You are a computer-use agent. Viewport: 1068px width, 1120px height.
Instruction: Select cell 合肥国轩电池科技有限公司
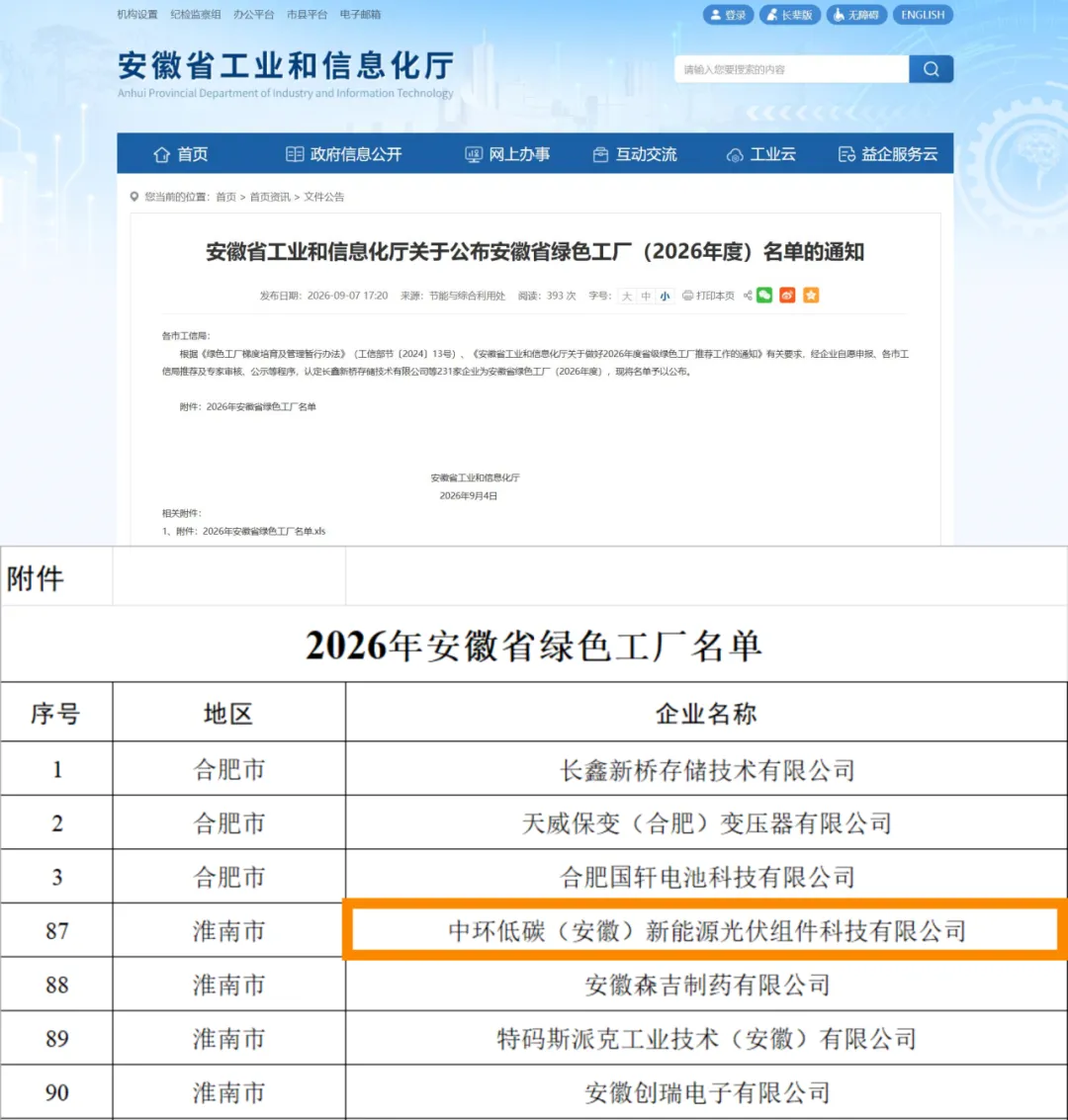click(x=706, y=877)
